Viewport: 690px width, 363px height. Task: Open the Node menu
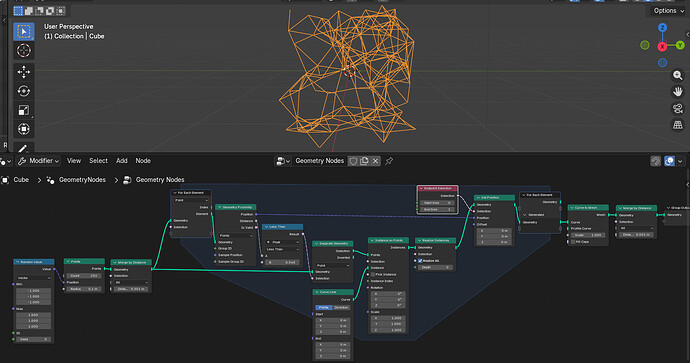click(143, 161)
